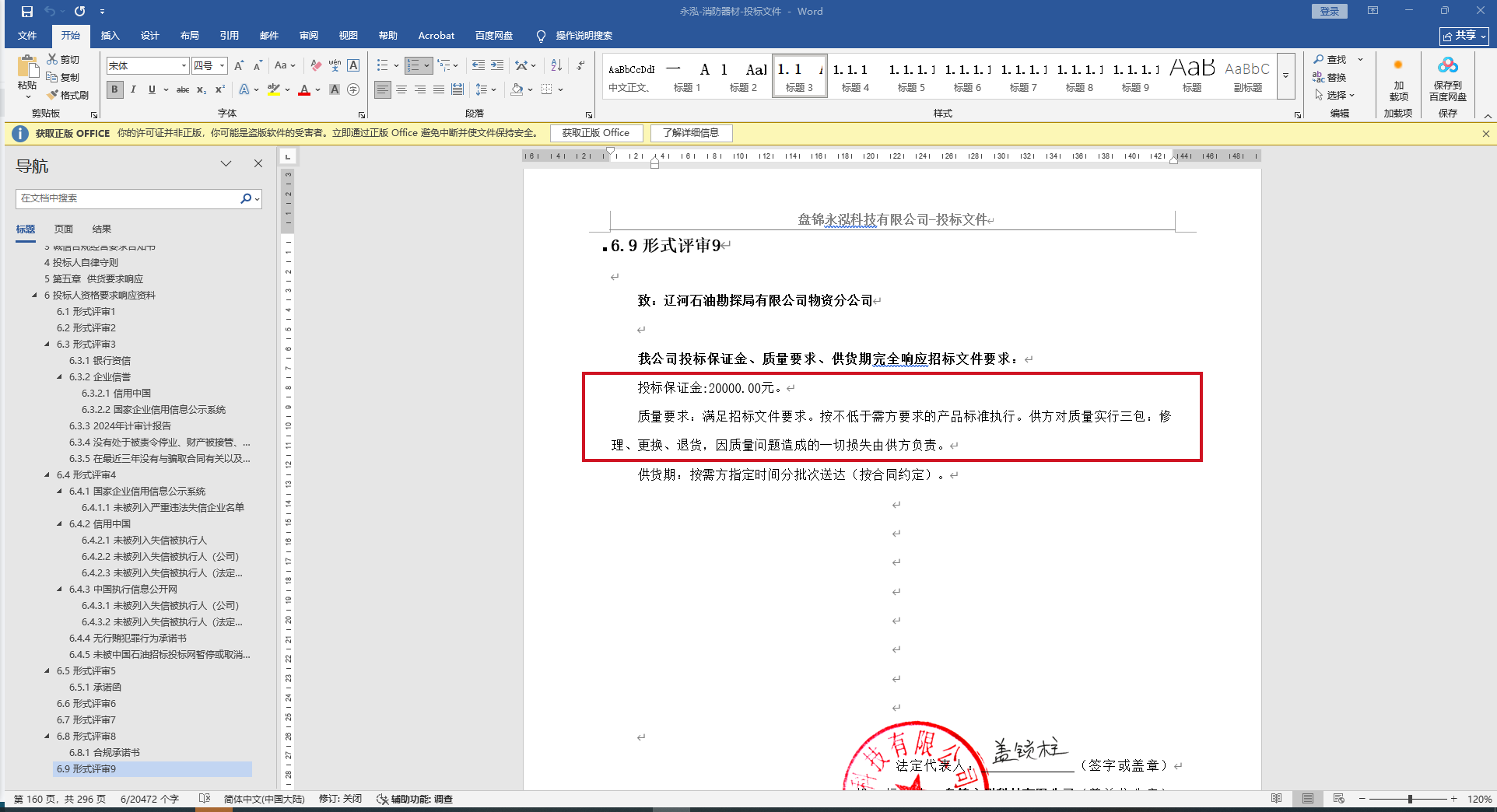Screen dimensions: 1497x812
Task: Select 6.8.1 合规承诺书 in navigation tree
Action: point(104,752)
